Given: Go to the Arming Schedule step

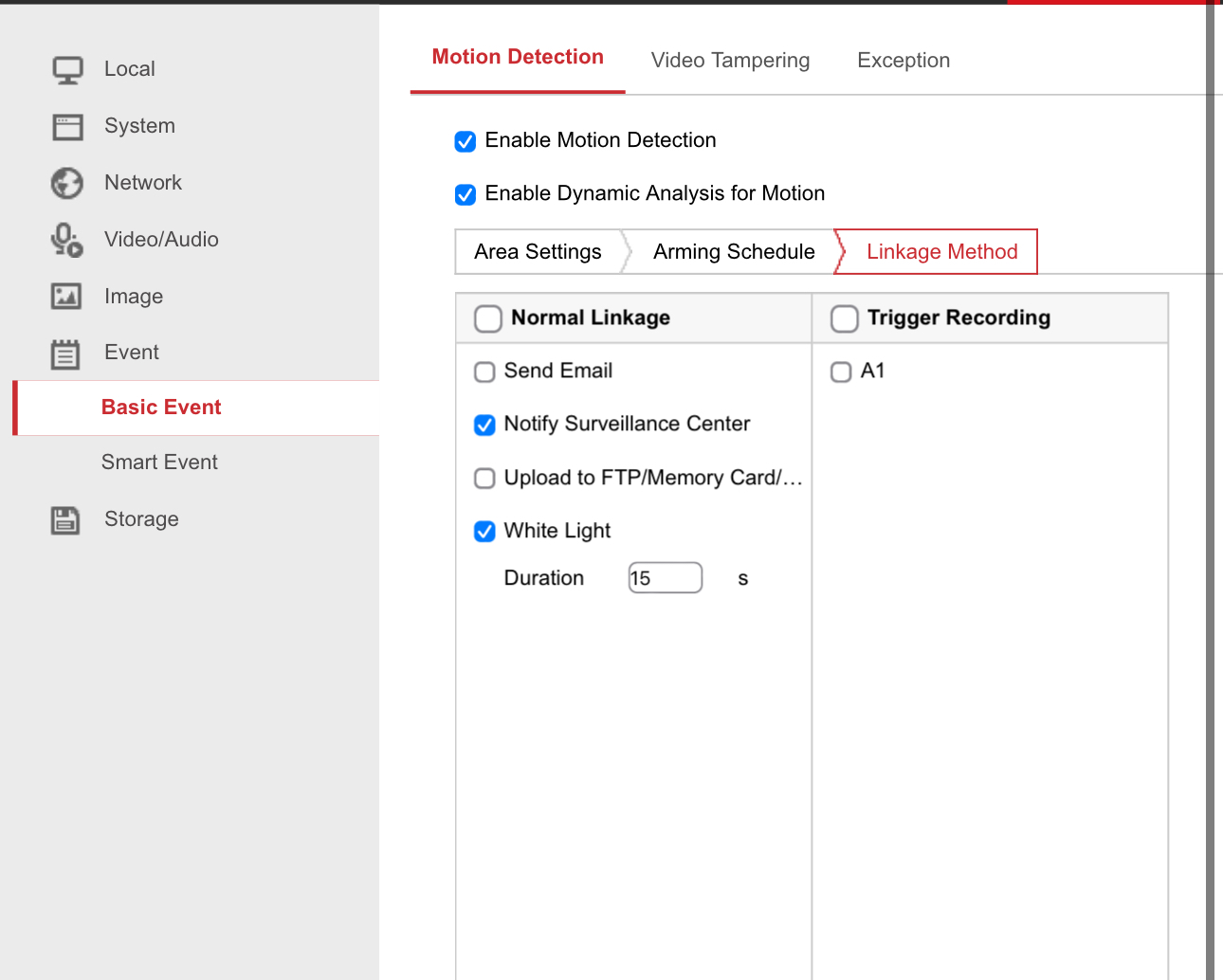Looking at the screenshot, I should click(734, 252).
